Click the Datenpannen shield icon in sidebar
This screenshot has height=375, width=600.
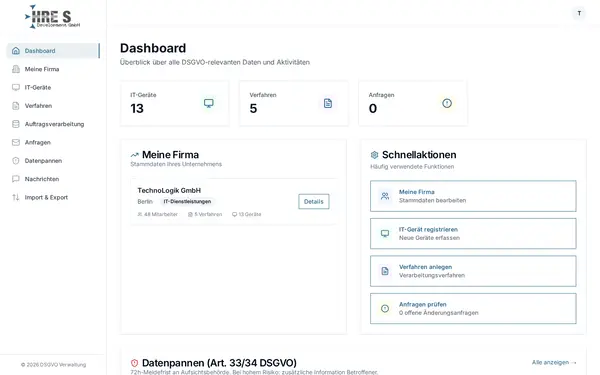point(16,161)
